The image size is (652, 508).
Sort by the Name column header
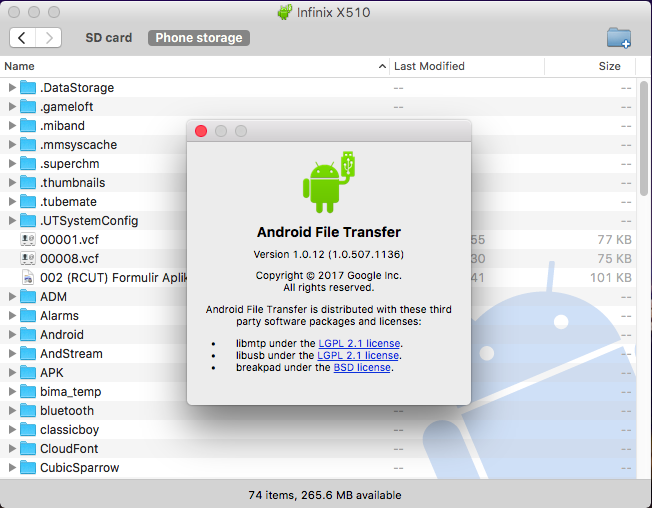(x=195, y=66)
